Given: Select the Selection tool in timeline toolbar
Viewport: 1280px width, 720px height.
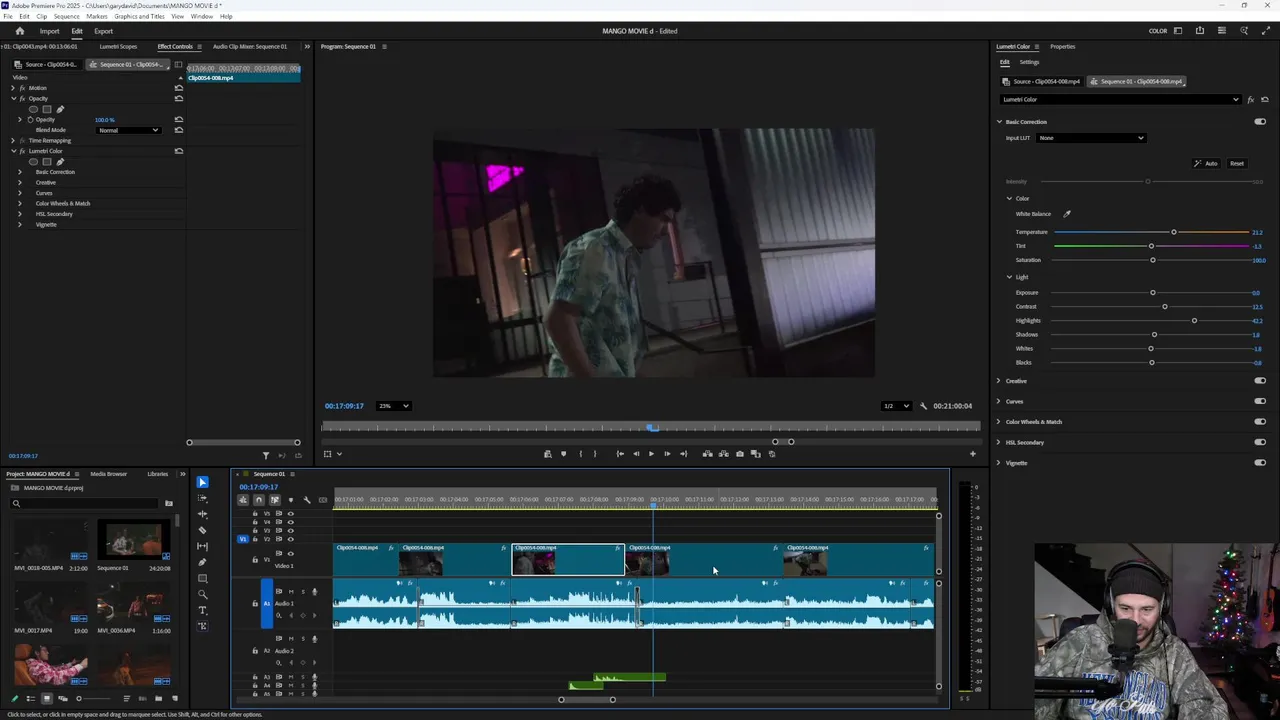Looking at the screenshot, I should 203,482.
